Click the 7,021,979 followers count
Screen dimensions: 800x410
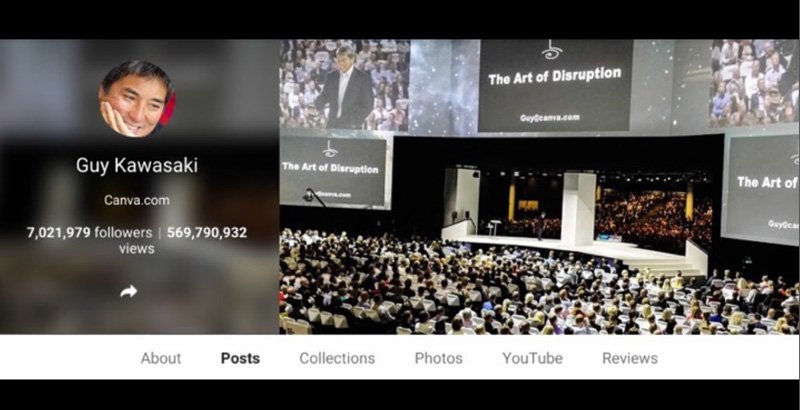click(89, 233)
